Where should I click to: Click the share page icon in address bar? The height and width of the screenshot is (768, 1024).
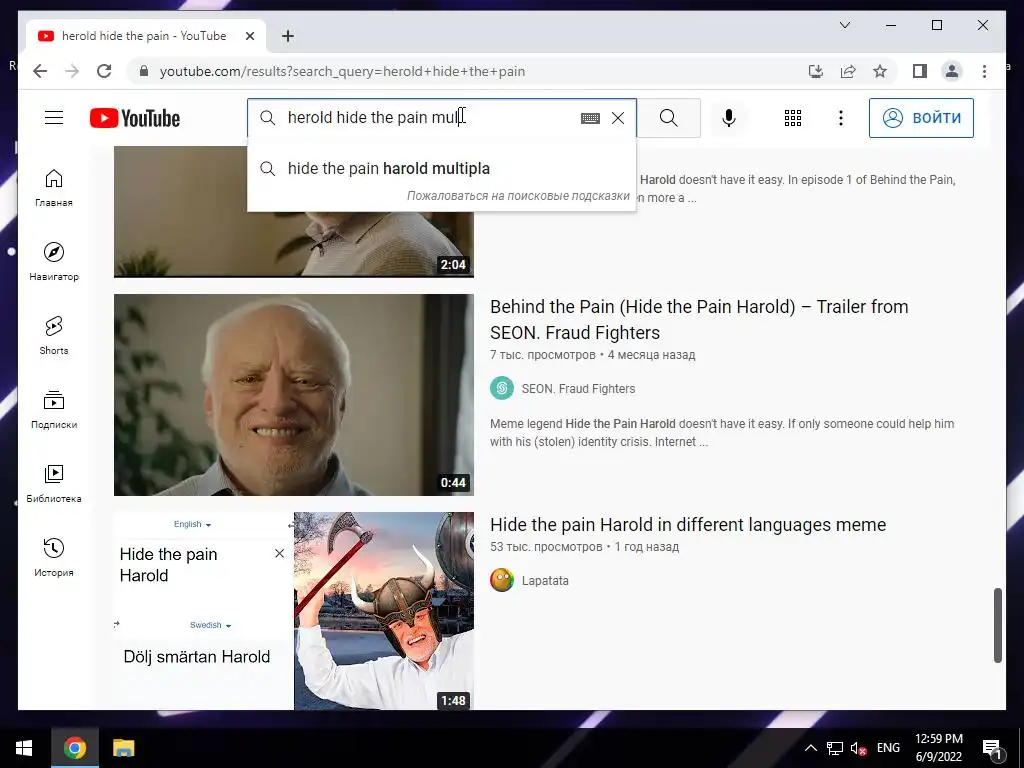tap(848, 71)
